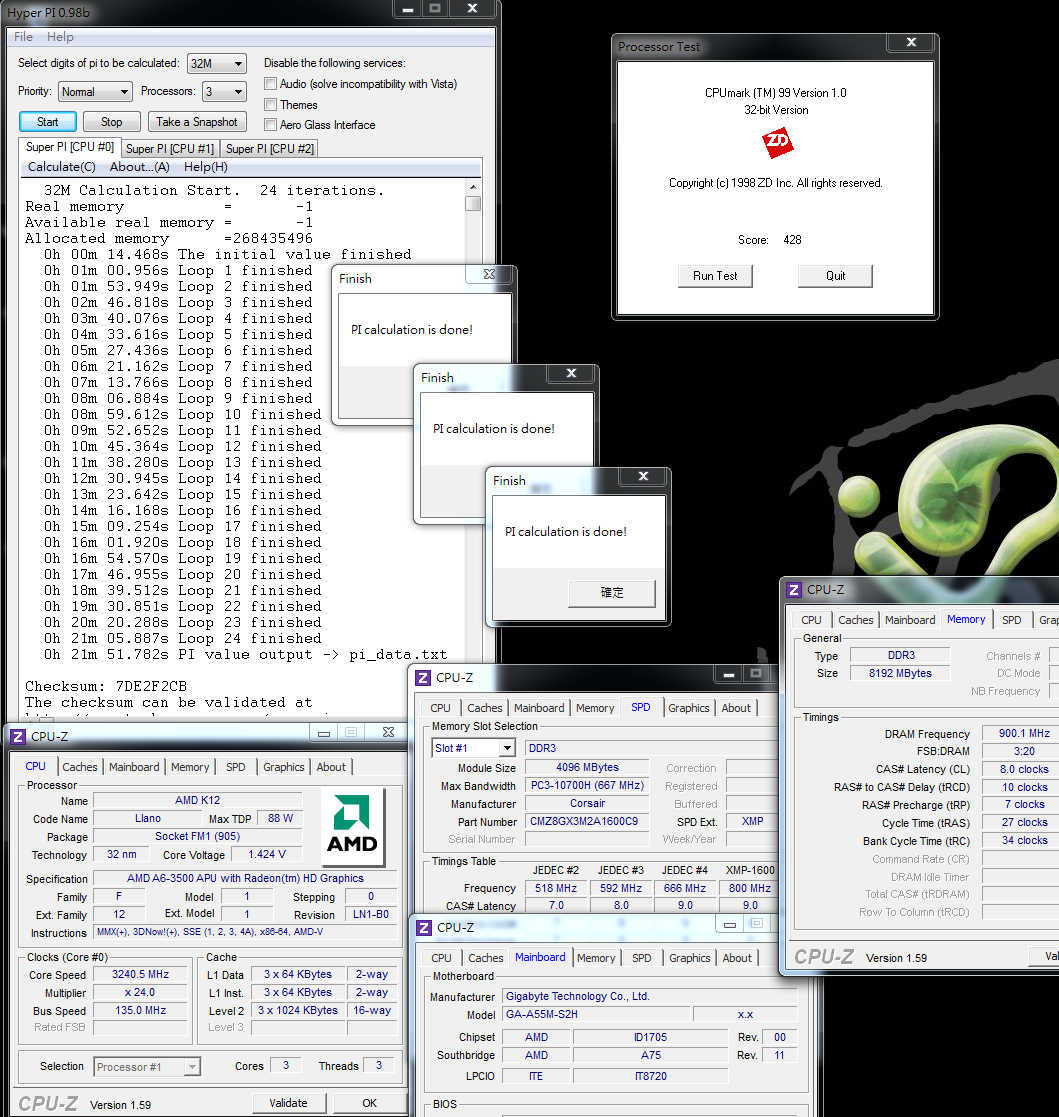1059x1117 pixels.
Task: Click Take a Snapshot button
Action: point(197,122)
